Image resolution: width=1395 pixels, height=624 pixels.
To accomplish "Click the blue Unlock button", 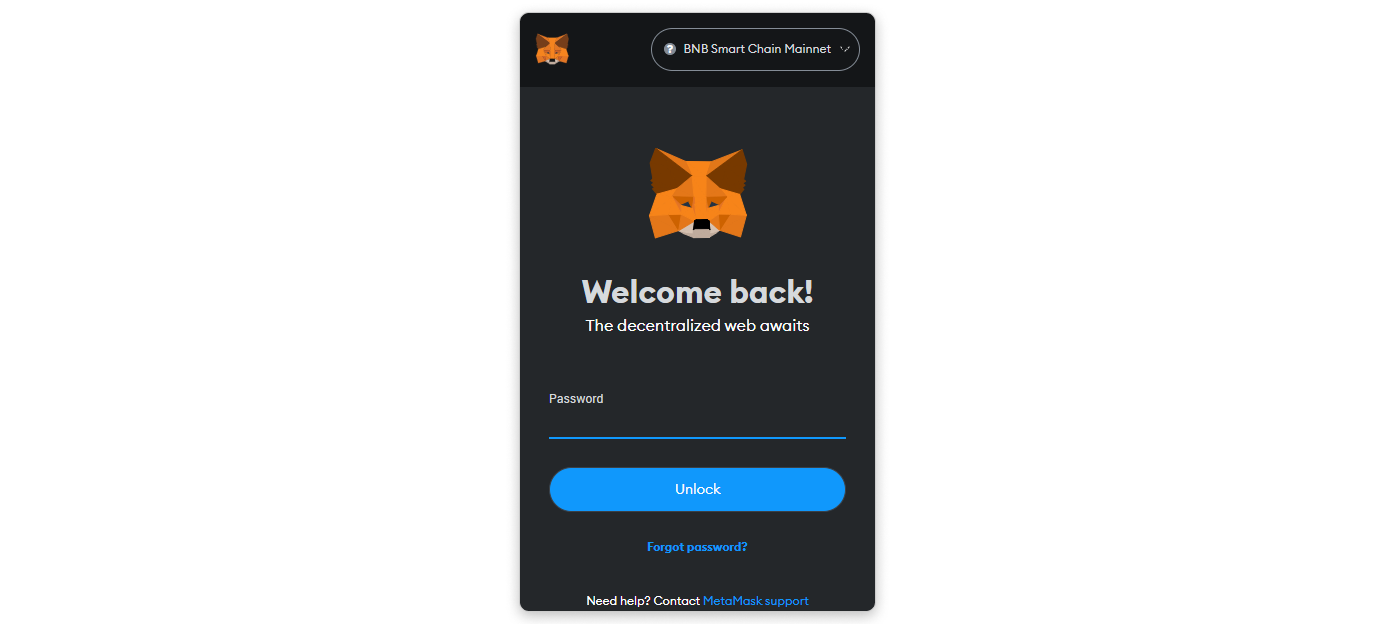I will pyautogui.click(x=697, y=489).
